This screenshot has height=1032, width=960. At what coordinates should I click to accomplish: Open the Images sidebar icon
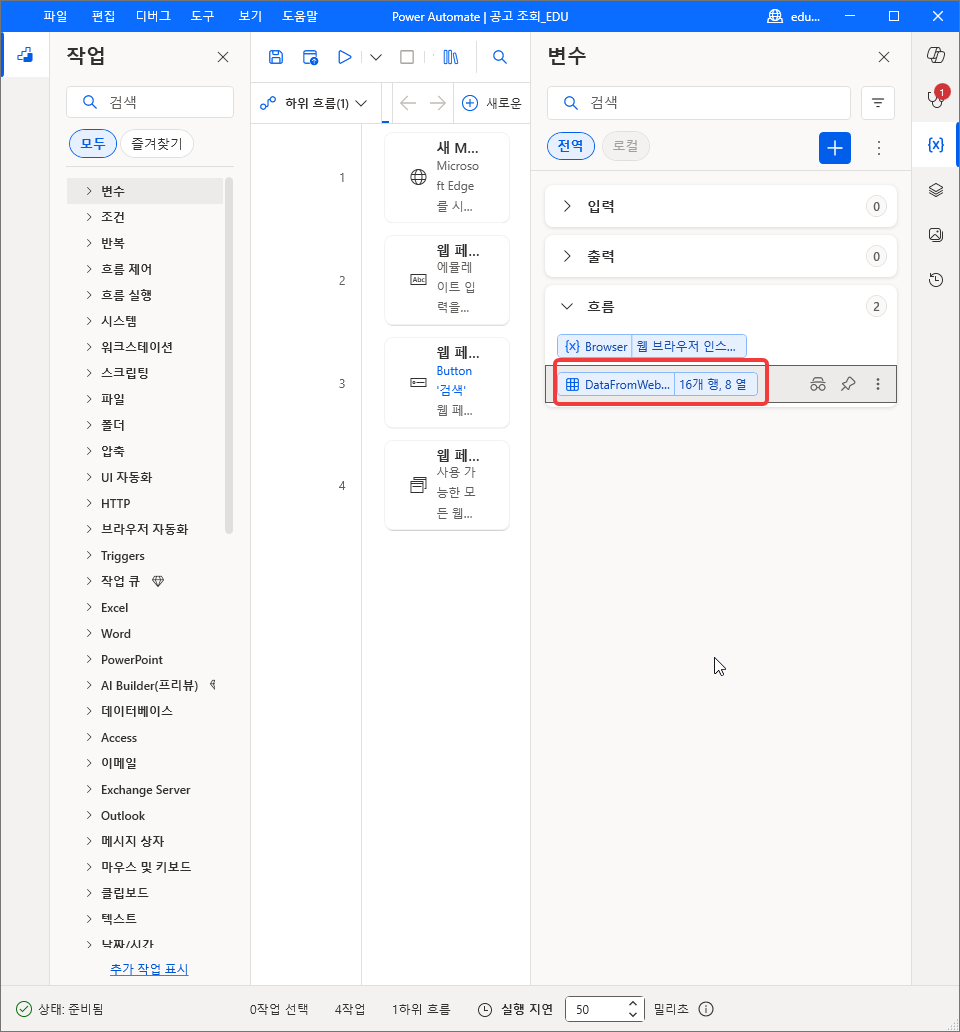tap(936, 235)
